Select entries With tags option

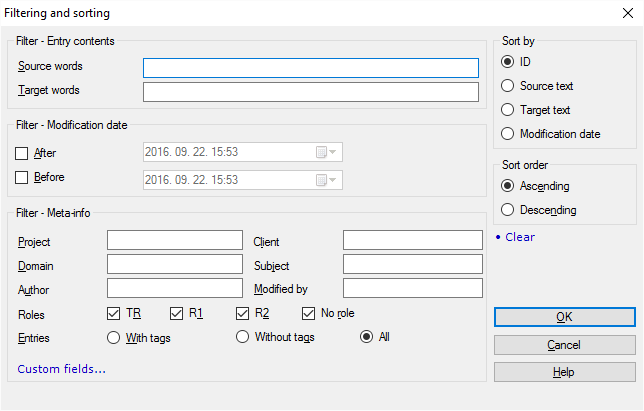[x=113, y=337]
